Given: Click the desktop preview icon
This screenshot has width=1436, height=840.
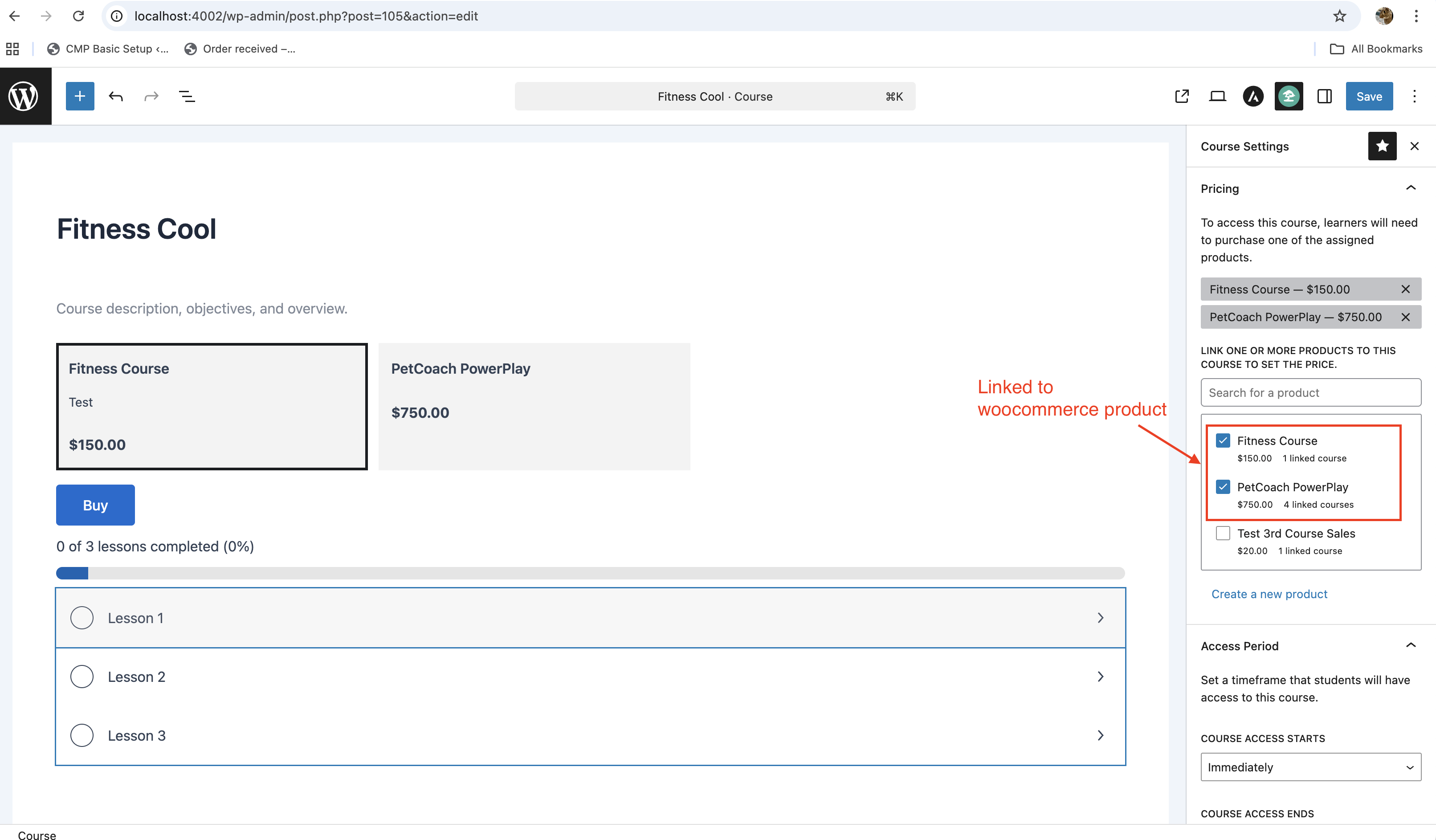Looking at the screenshot, I should tap(1217, 96).
